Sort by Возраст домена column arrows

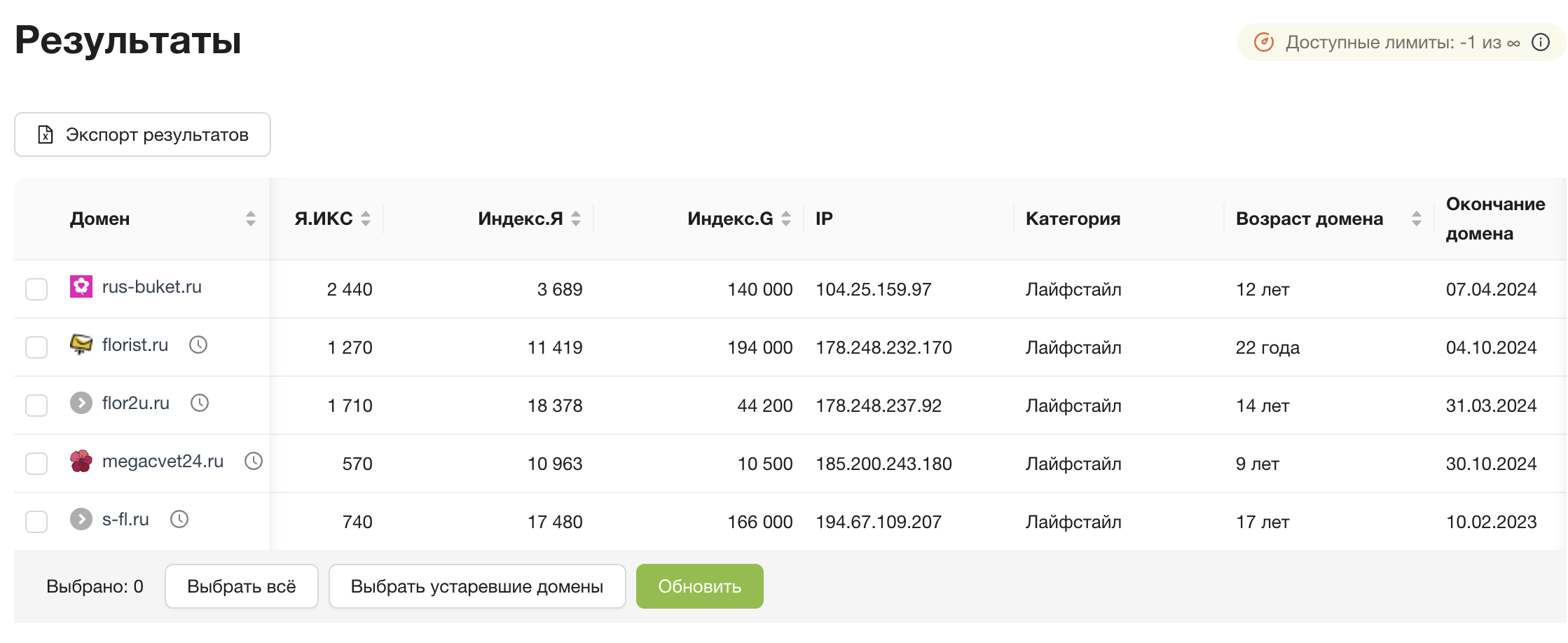[1417, 219]
